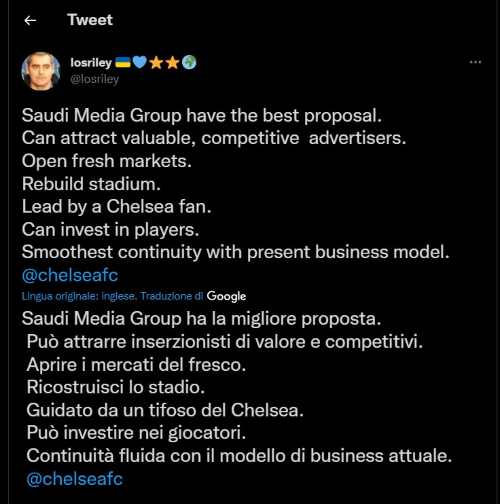The width and height of the screenshot is (500, 504).
Task: Click the 'Tweet' header title
Action: 90,20
